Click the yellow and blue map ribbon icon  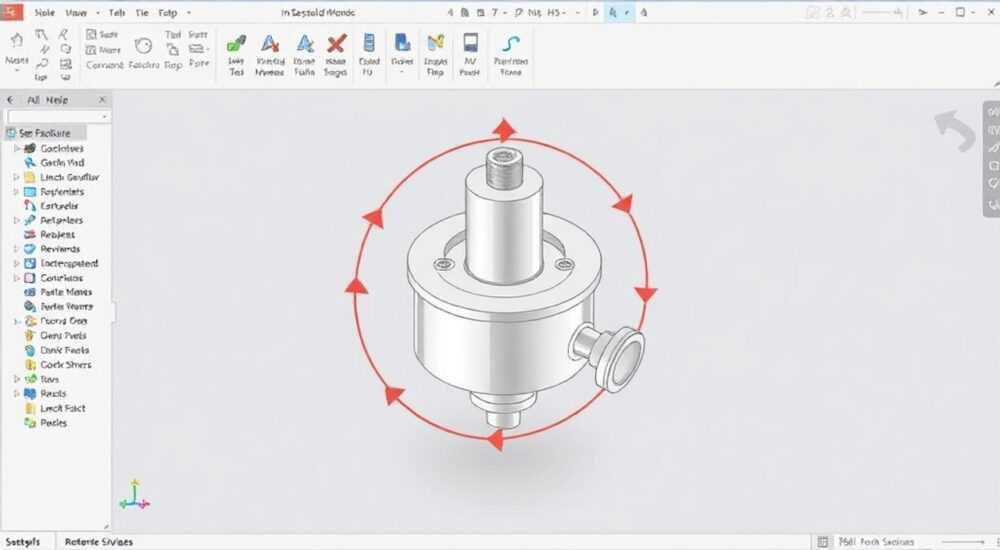pos(436,43)
